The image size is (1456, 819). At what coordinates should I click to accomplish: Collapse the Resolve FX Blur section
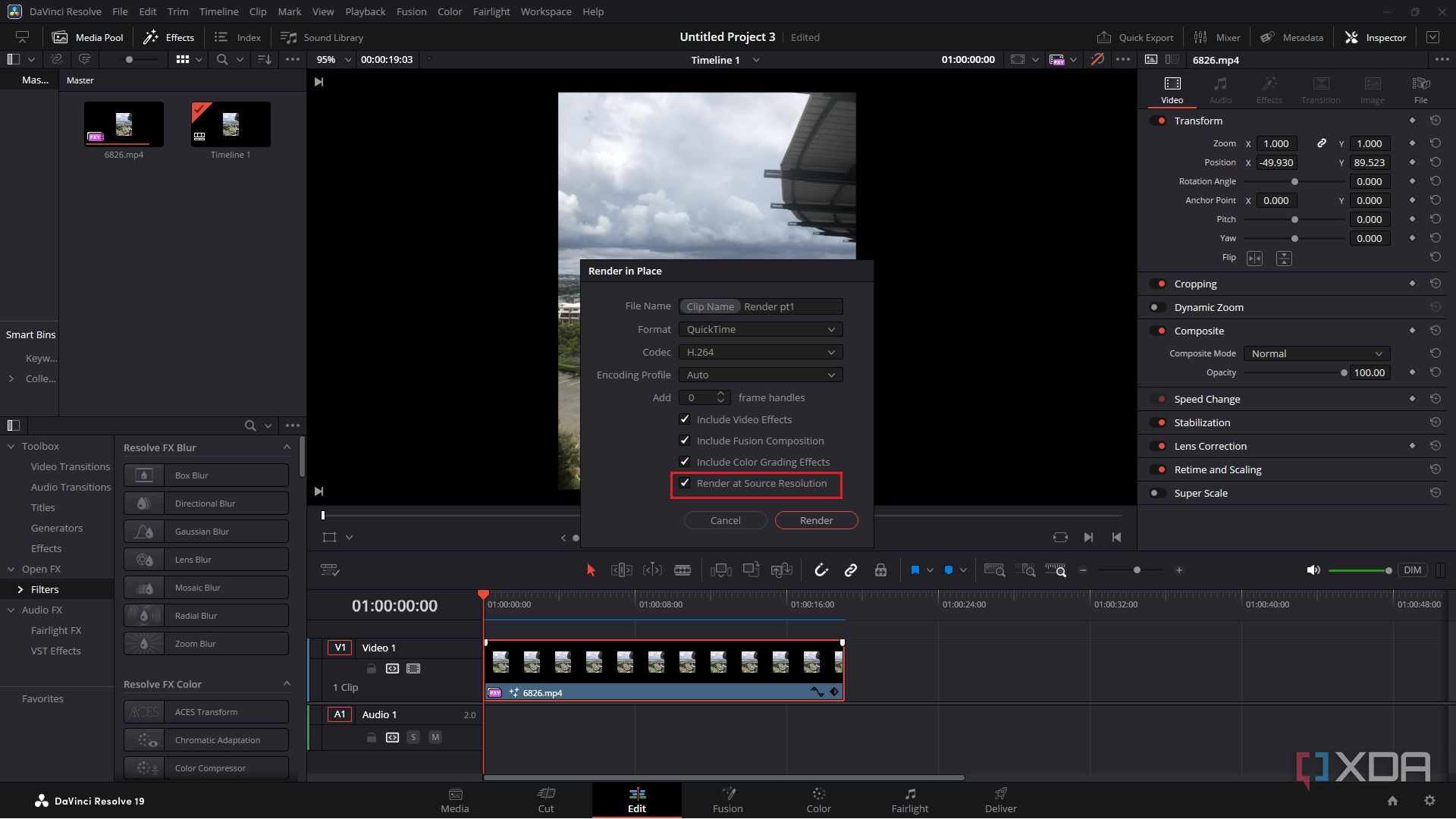click(x=287, y=447)
